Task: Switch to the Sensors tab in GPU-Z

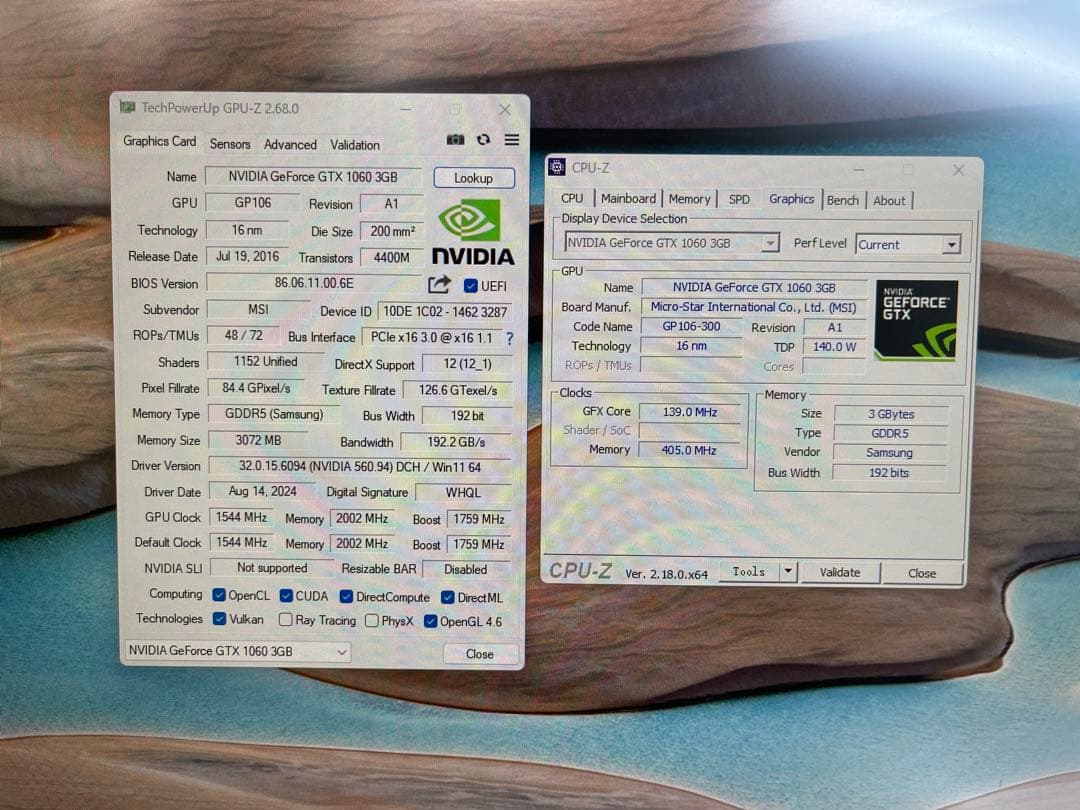Action: tap(230, 144)
